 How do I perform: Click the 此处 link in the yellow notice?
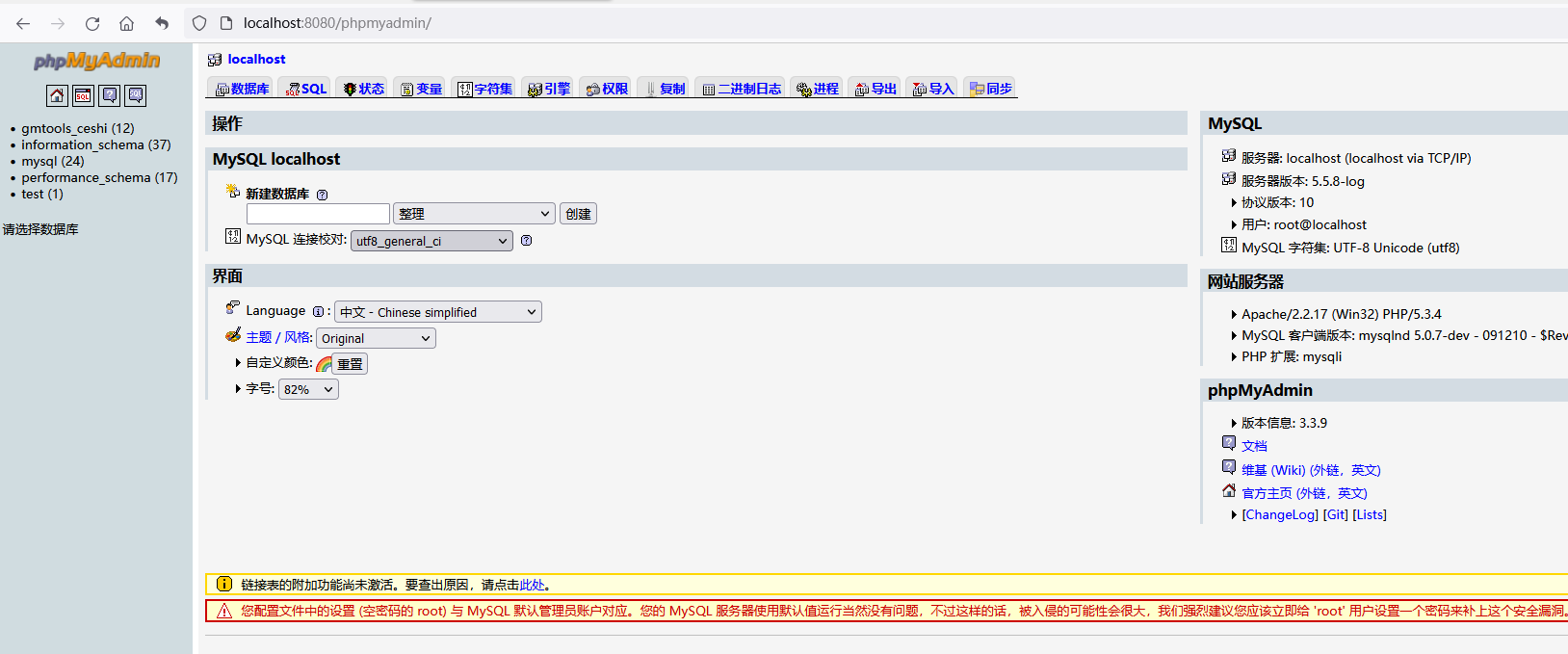click(x=533, y=585)
